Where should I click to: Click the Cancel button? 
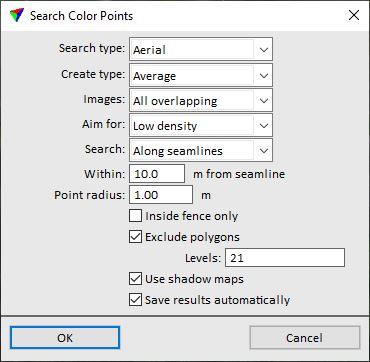click(305, 338)
